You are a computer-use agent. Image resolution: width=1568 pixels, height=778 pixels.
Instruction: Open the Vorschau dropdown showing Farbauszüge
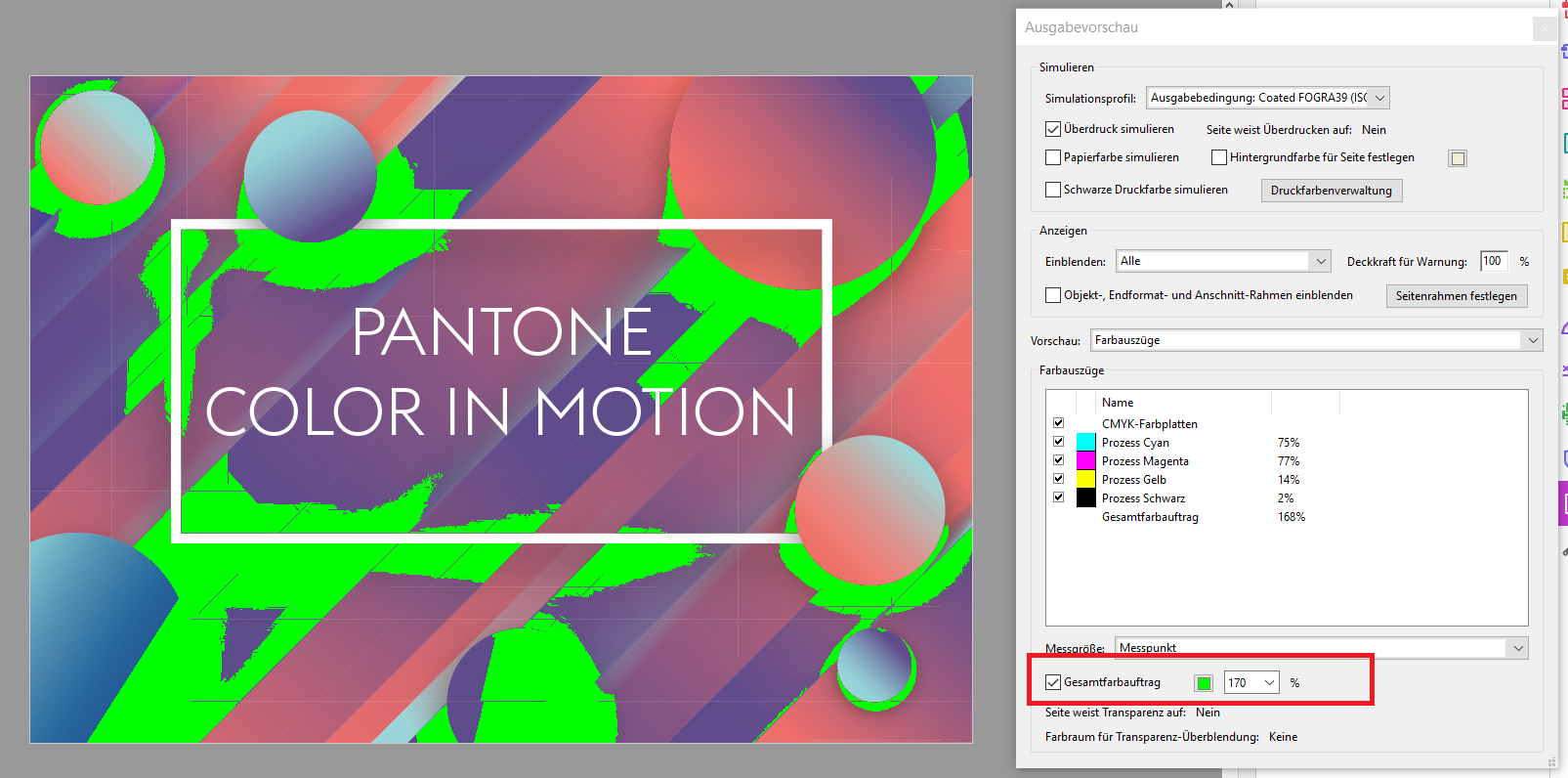[x=1532, y=340]
